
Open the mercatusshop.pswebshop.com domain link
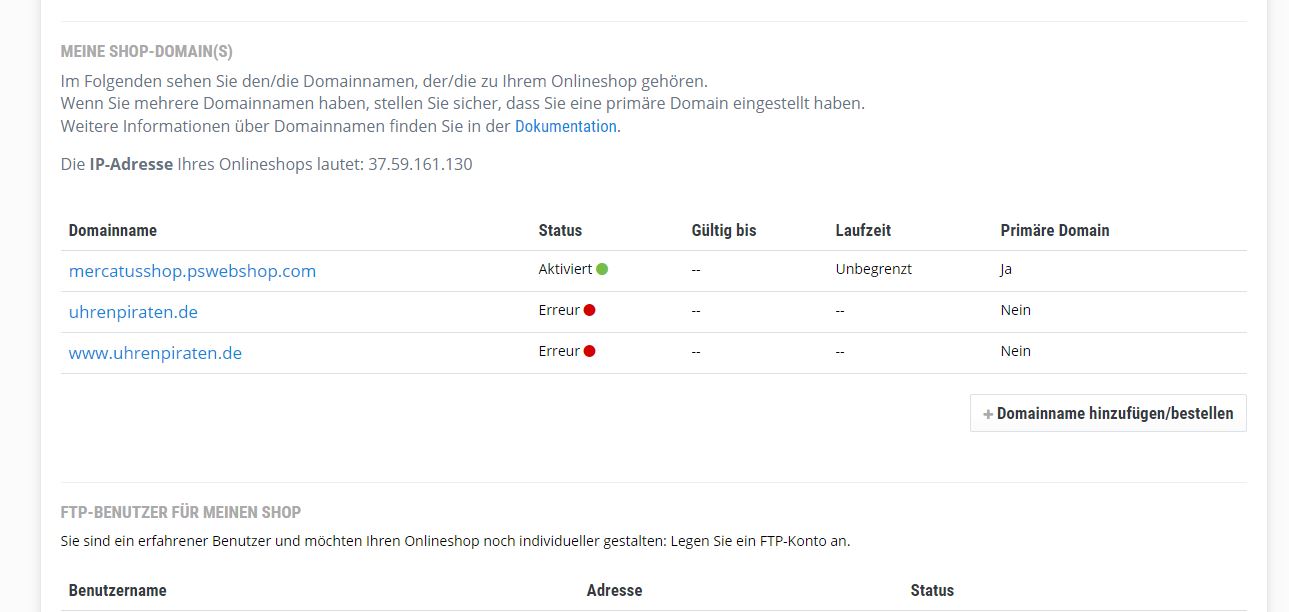[192, 271]
